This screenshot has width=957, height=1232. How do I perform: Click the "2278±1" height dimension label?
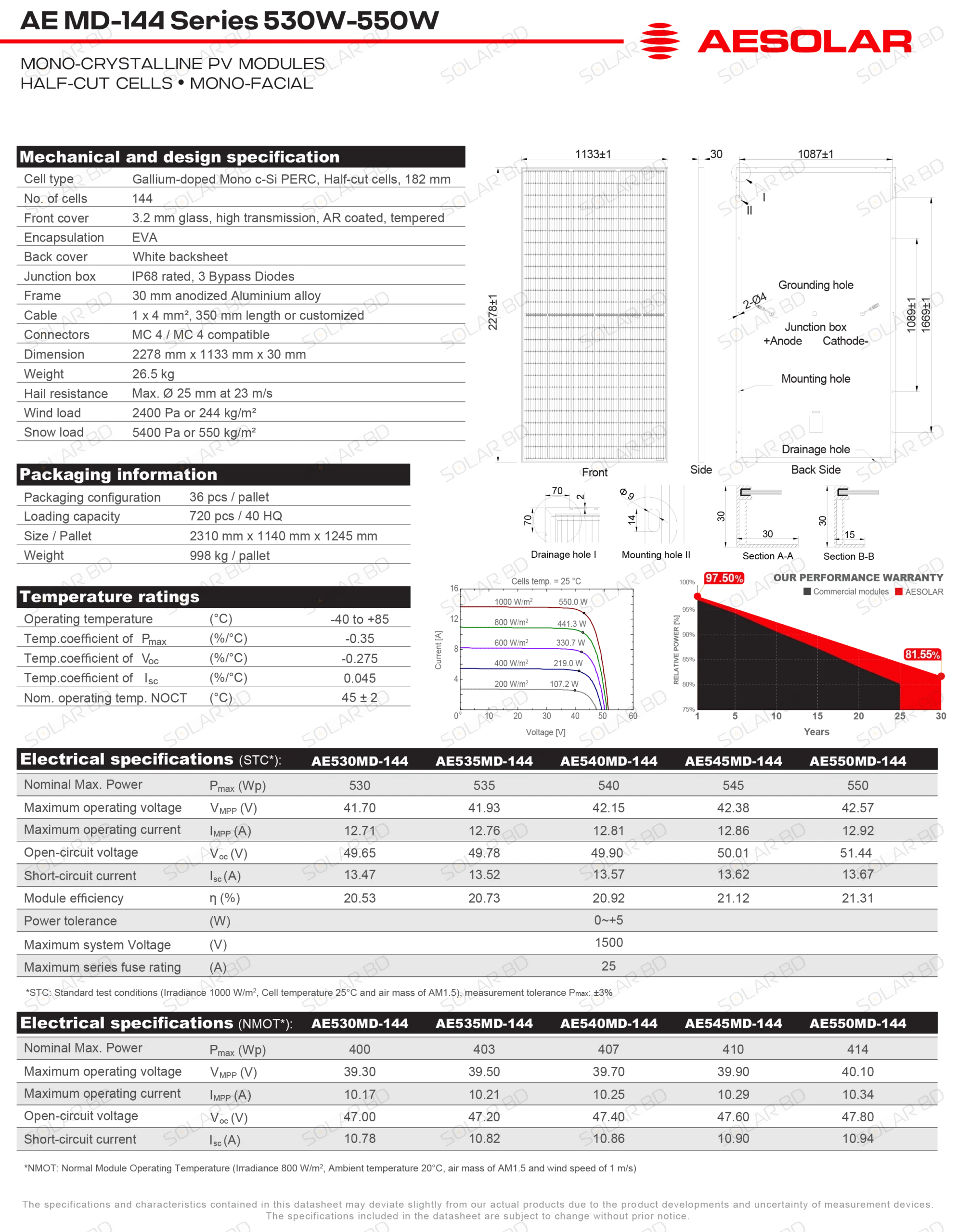click(x=492, y=312)
